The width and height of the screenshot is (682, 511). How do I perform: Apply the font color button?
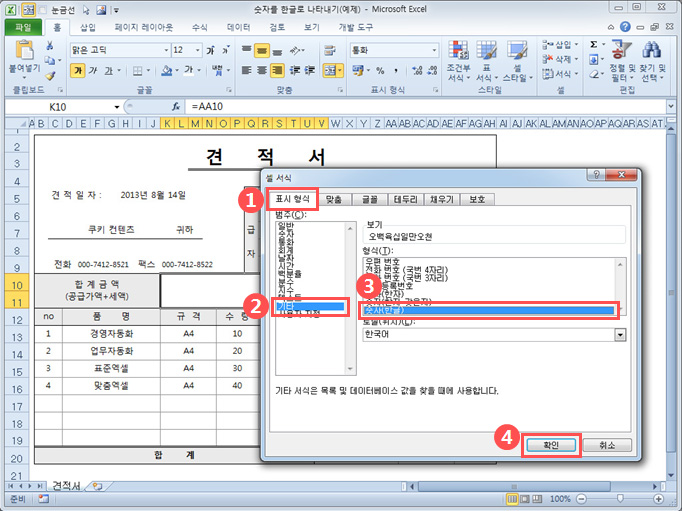click(x=189, y=70)
